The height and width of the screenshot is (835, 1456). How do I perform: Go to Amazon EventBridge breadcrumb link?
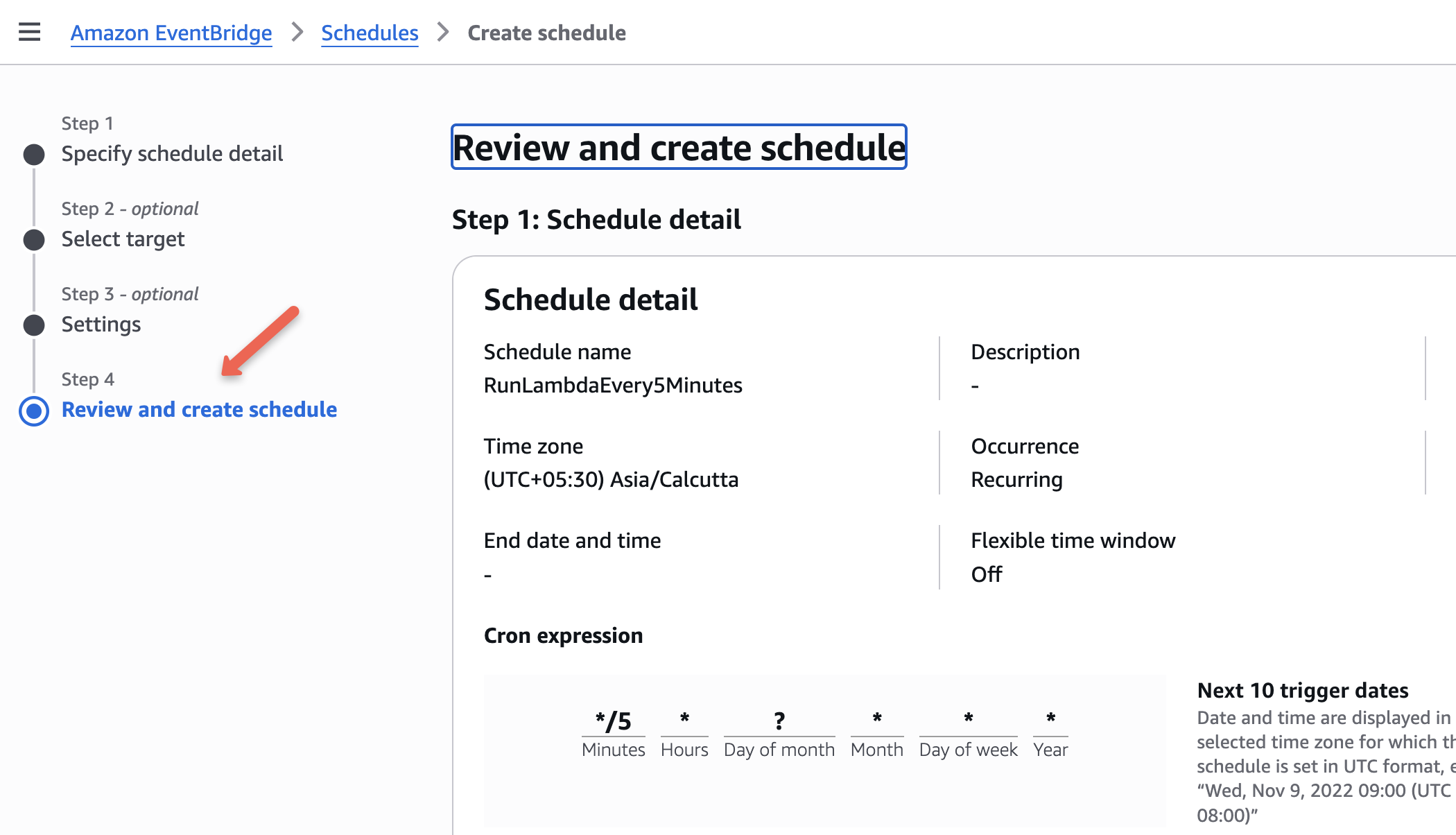tap(171, 33)
